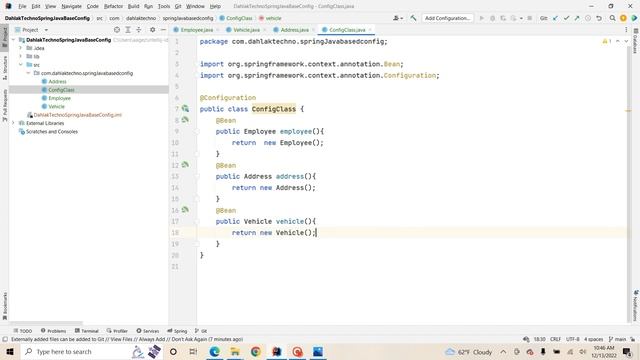
Task: Expand the lib folder
Action: (20, 56)
